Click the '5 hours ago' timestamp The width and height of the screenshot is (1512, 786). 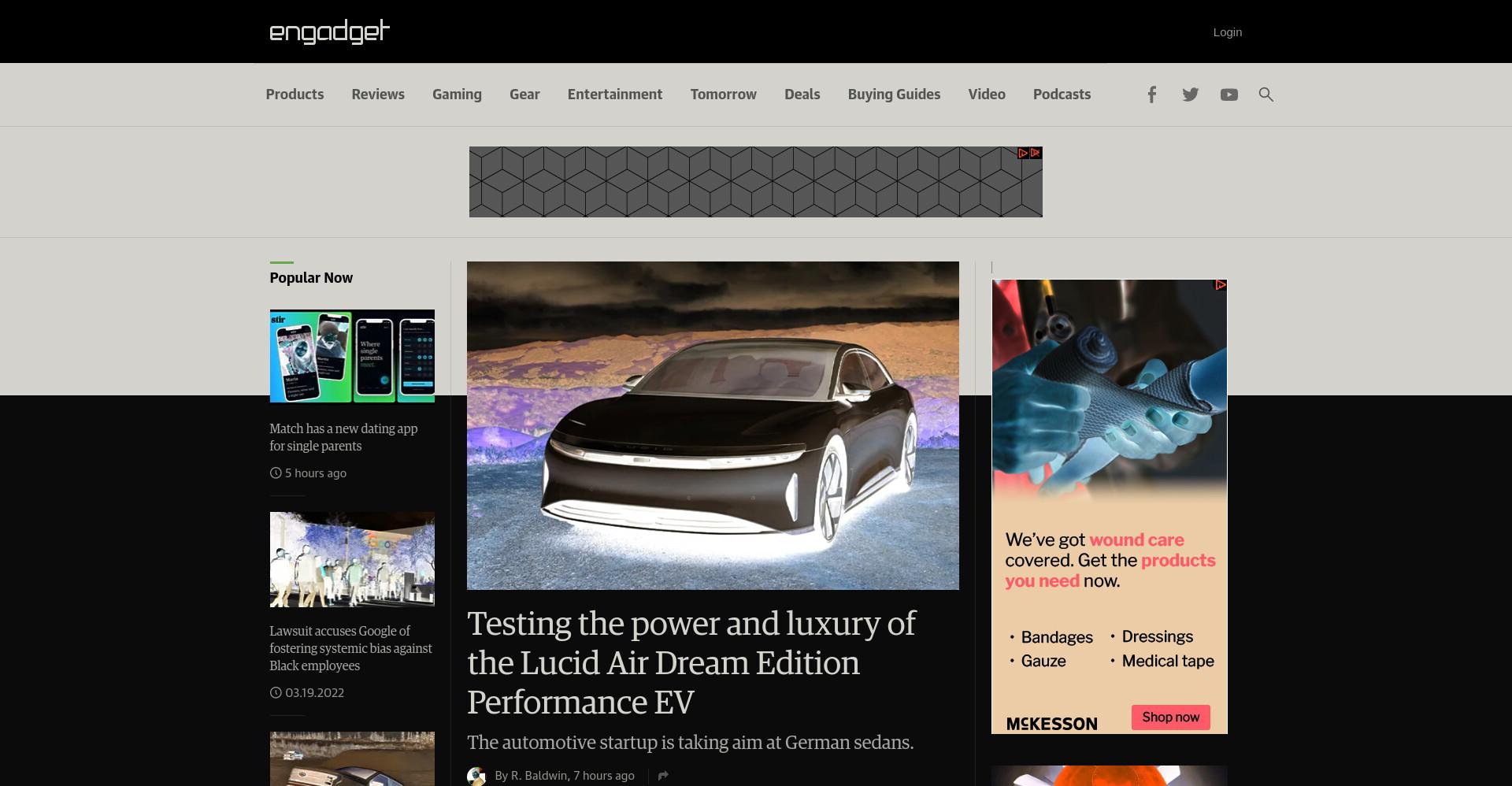(x=315, y=473)
